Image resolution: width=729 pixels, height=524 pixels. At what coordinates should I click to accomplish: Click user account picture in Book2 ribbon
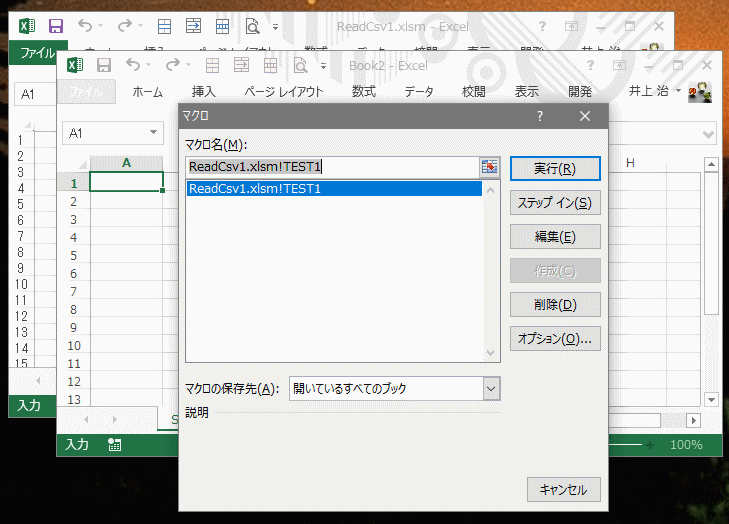coord(700,92)
